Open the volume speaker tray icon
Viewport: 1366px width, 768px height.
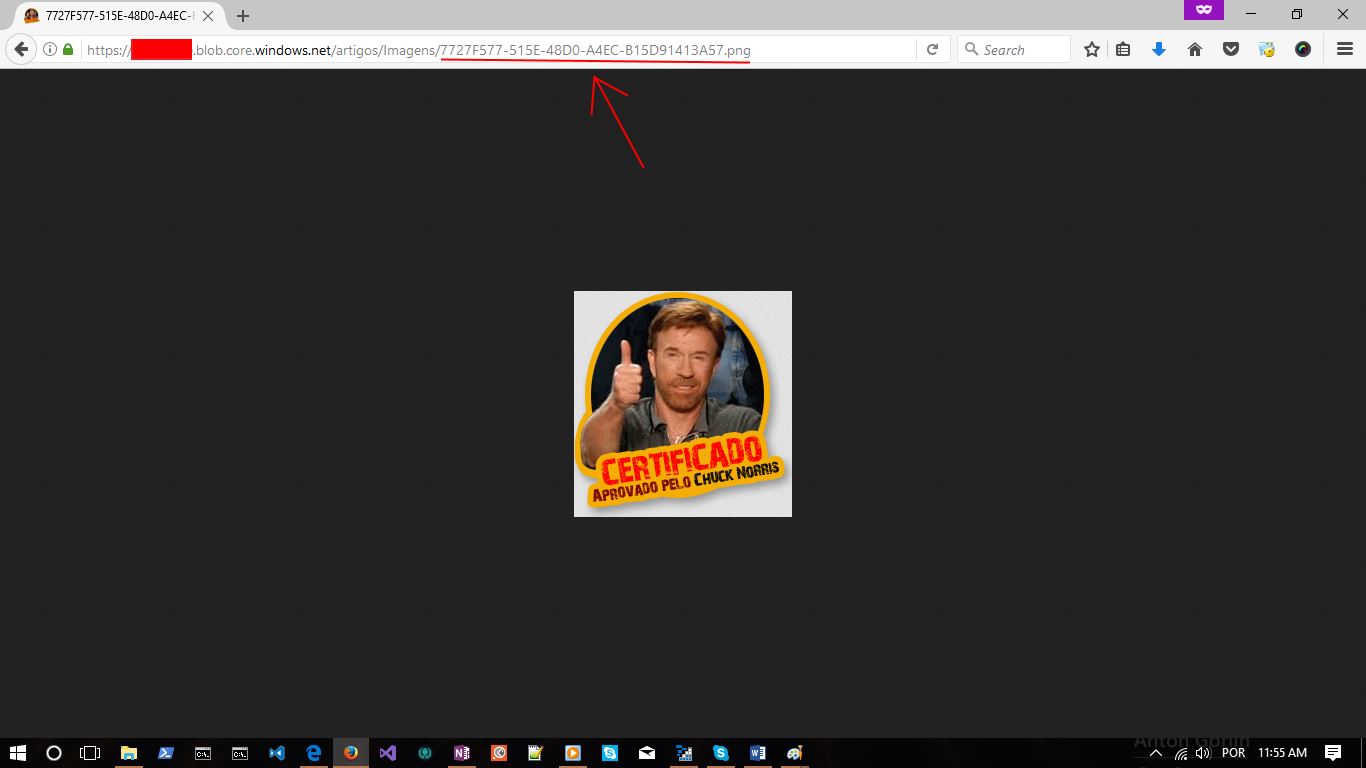click(x=1203, y=753)
